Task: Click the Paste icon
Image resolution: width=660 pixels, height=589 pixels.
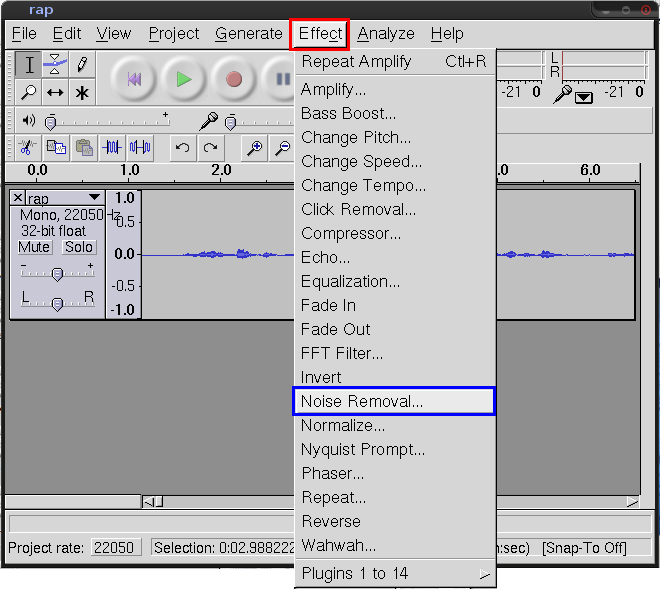Action: coord(84,147)
